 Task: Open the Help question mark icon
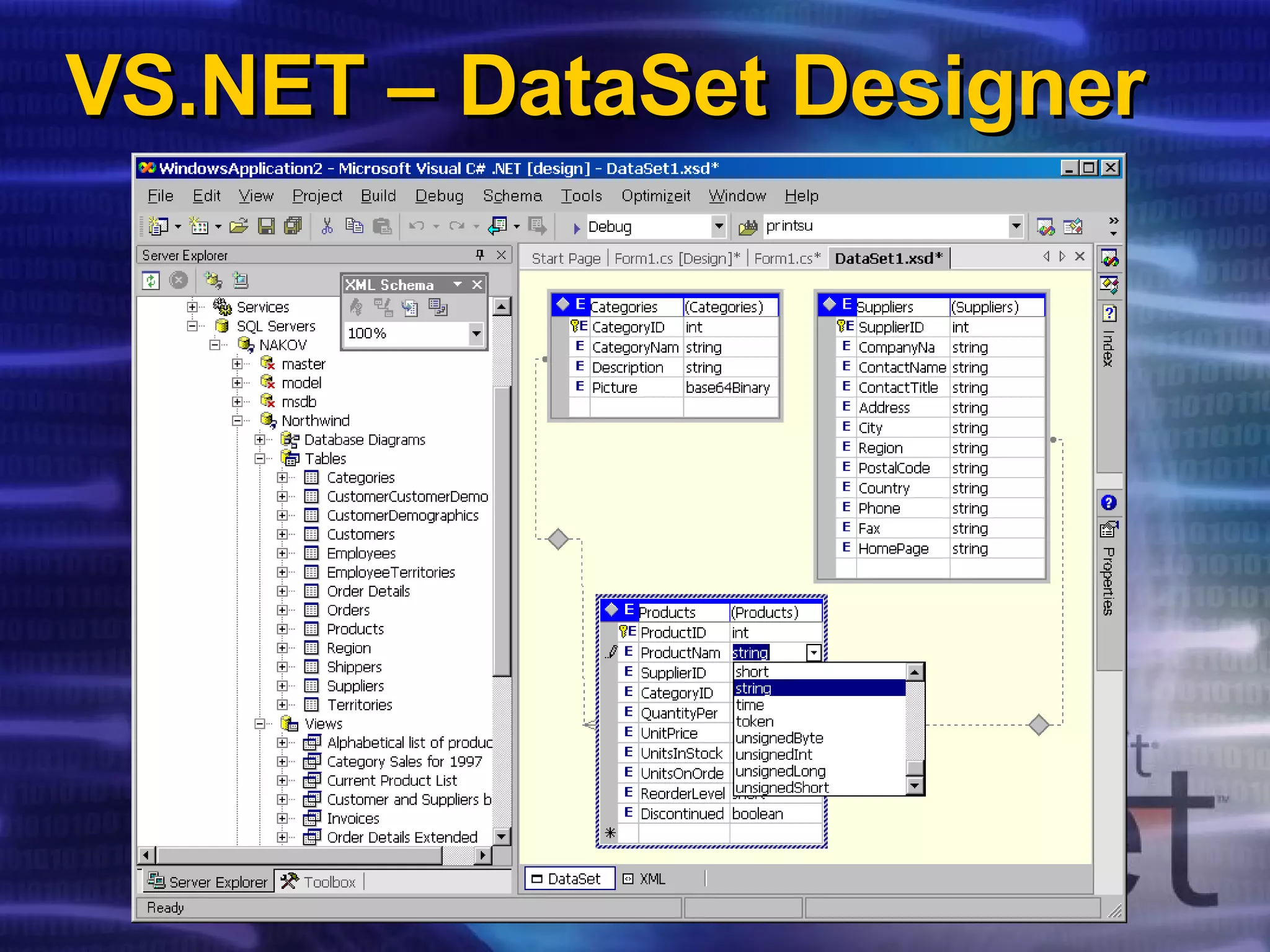pyautogui.click(x=1109, y=503)
